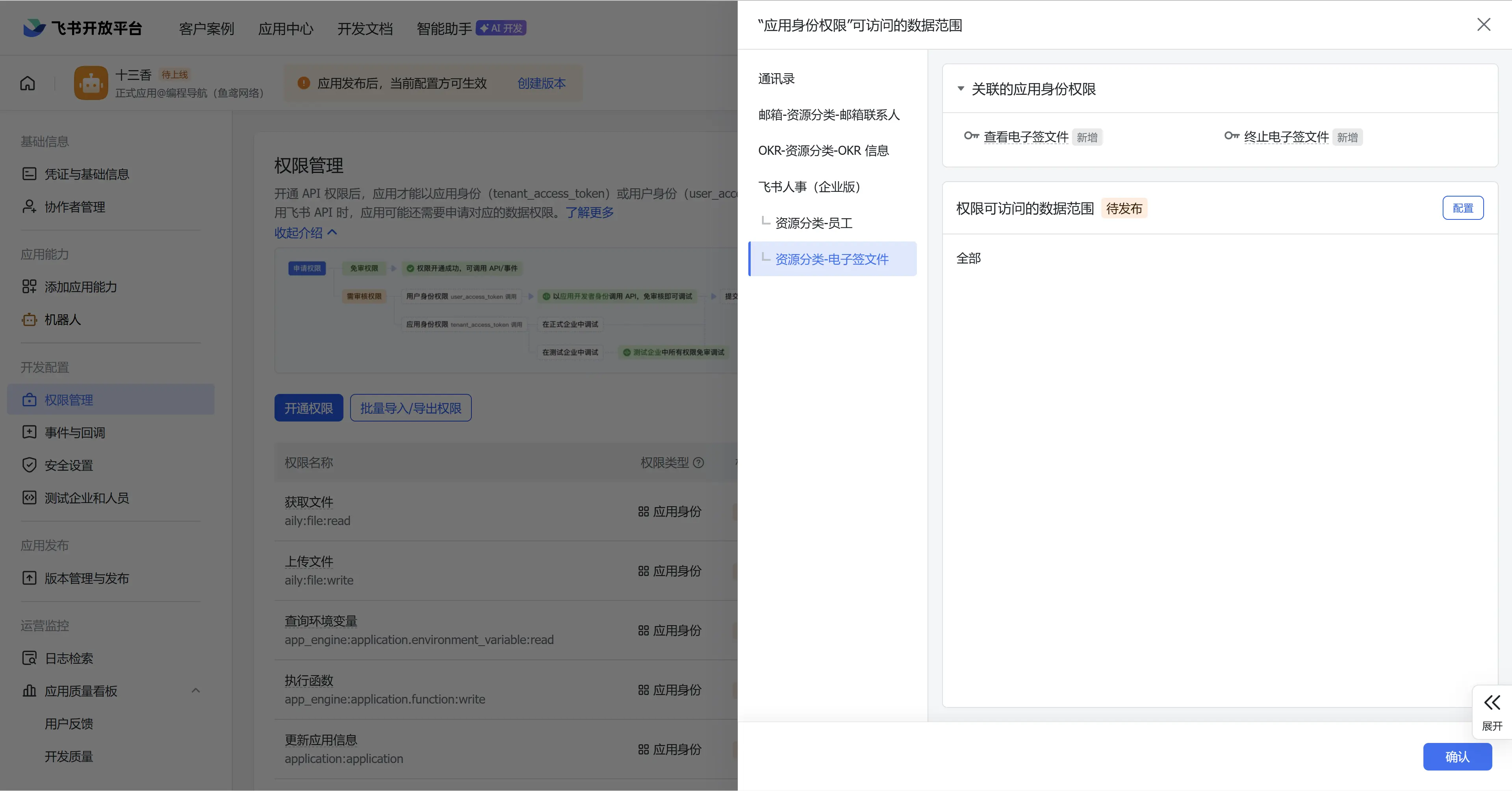Click the key icon beside 终止电子签文件

click(x=1231, y=136)
